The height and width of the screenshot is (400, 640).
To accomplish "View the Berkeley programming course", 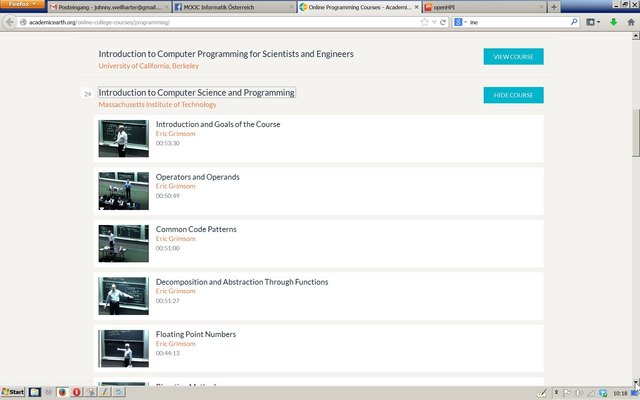I will pyautogui.click(x=513, y=56).
